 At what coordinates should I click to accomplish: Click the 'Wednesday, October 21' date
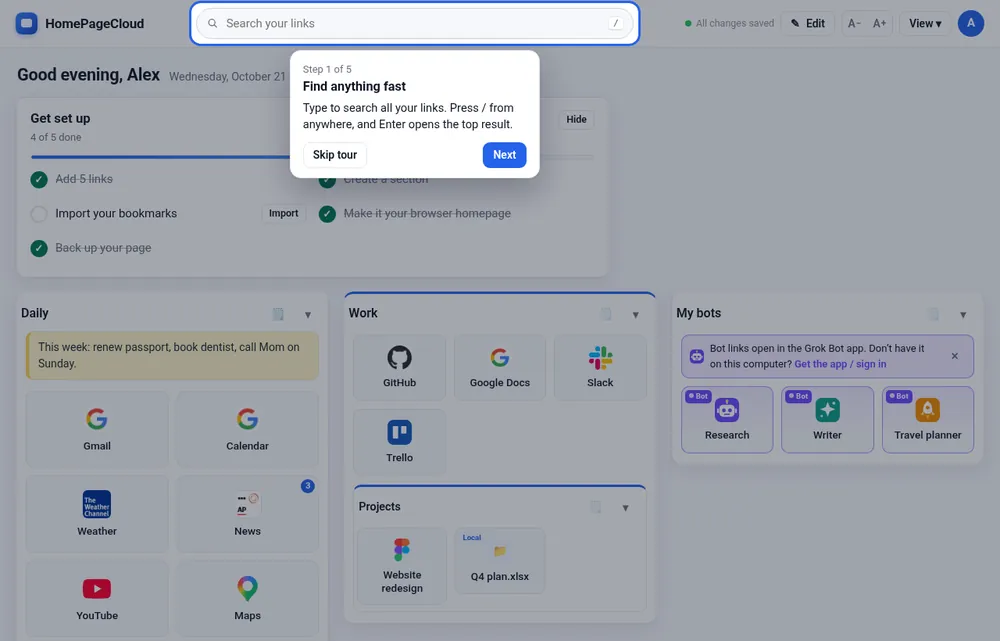(227, 77)
